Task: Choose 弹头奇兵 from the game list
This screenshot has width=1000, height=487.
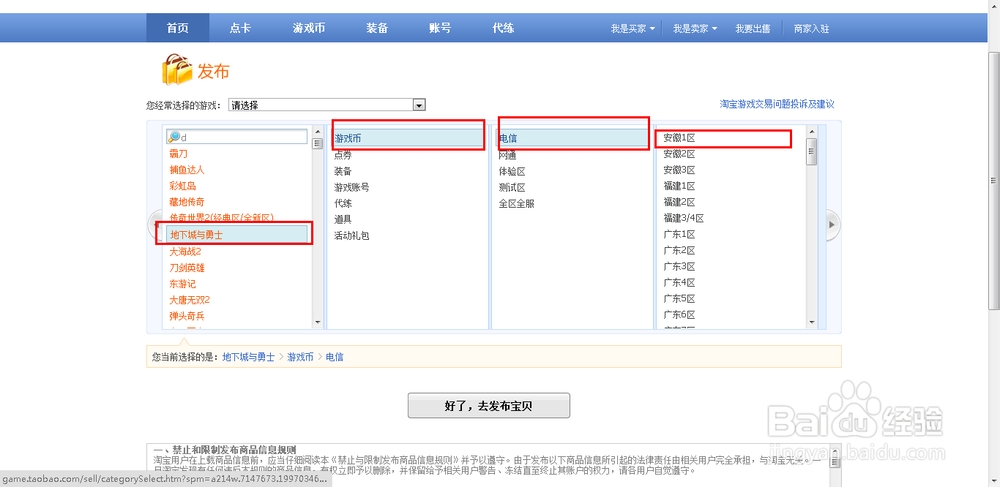Action: click(x=187, y=316)
